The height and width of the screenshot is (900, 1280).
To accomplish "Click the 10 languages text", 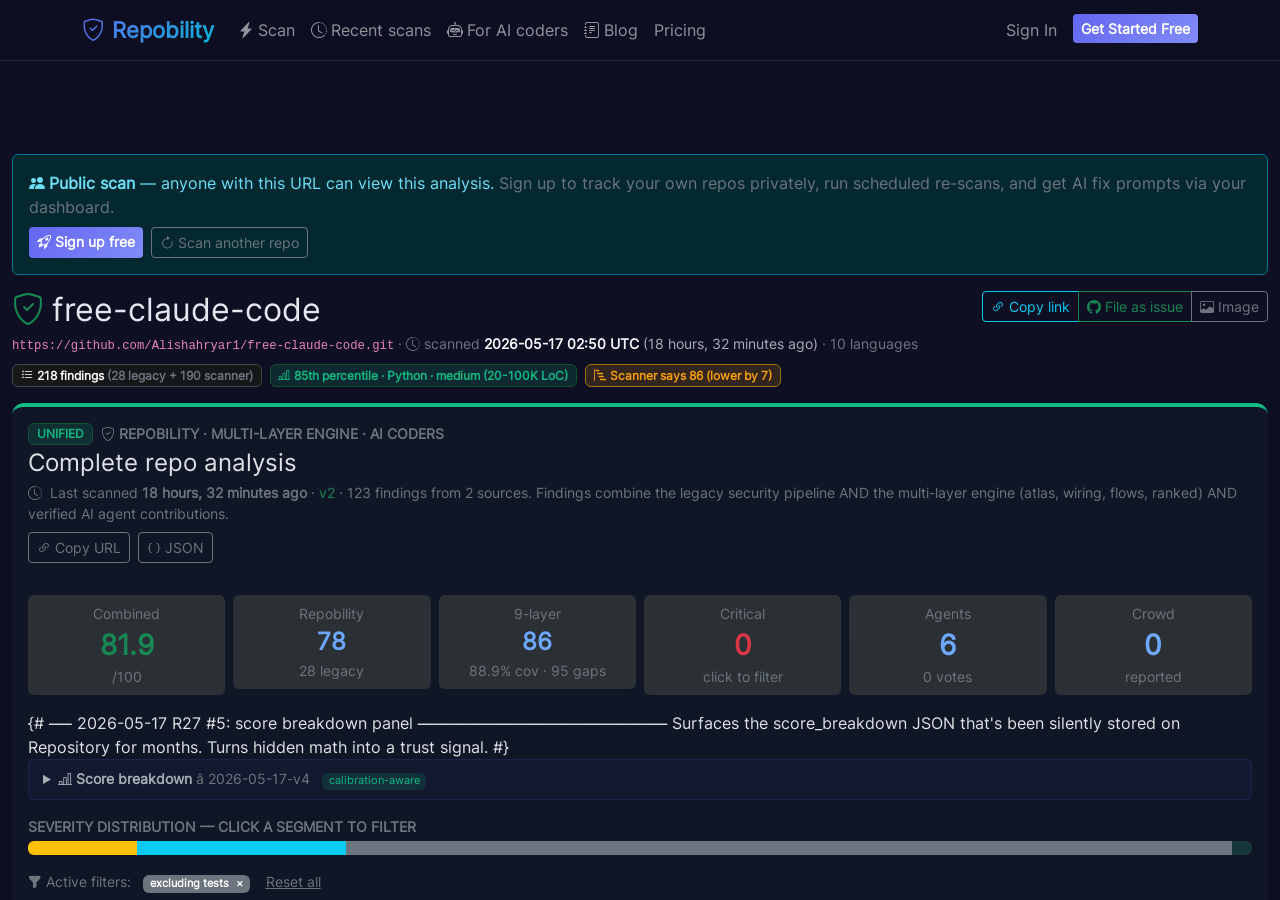I will coord(874,344).
